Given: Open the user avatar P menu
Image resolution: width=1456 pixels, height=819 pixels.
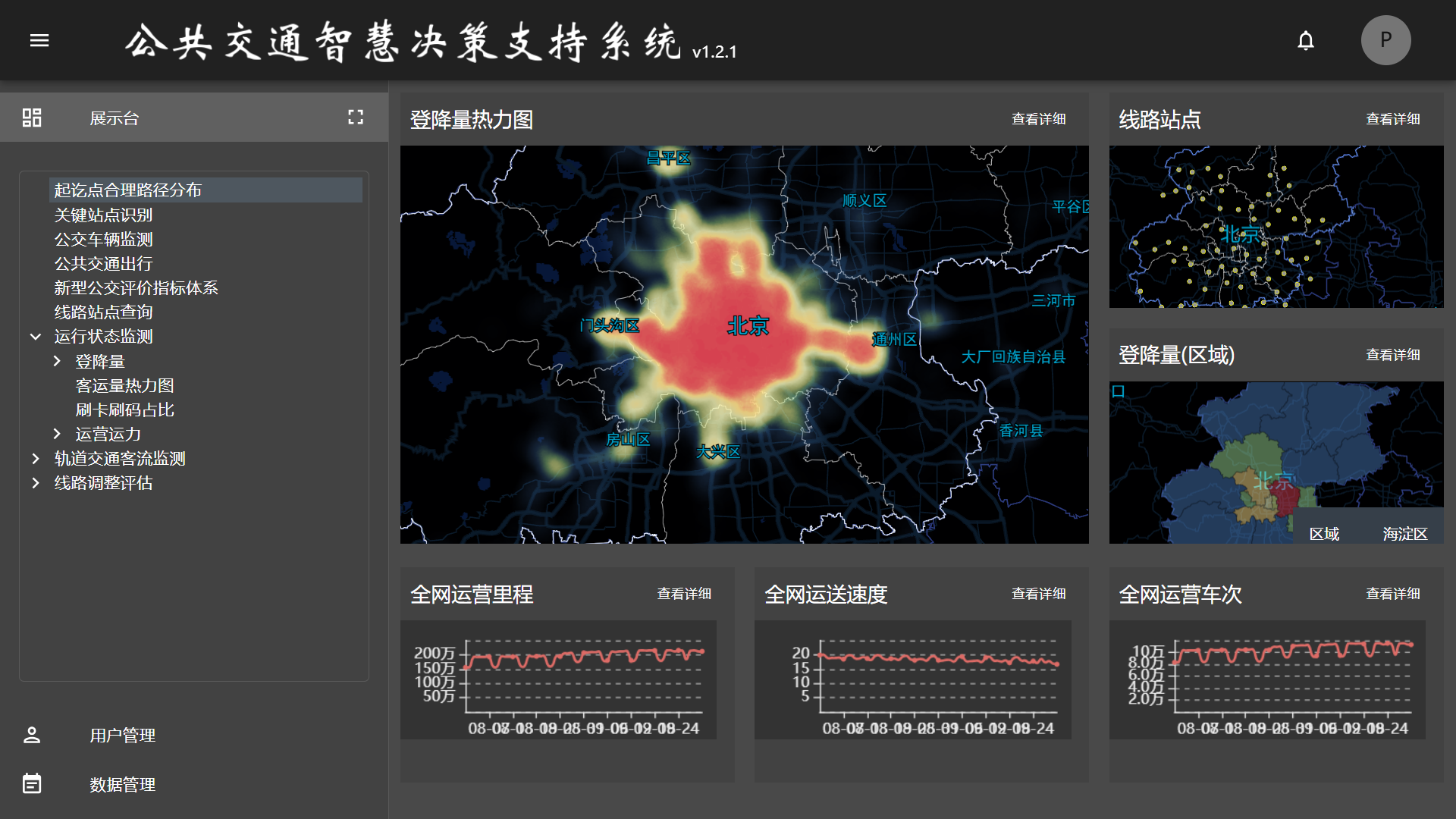Looking at the screenshot, I should (x=1385, y=40).
